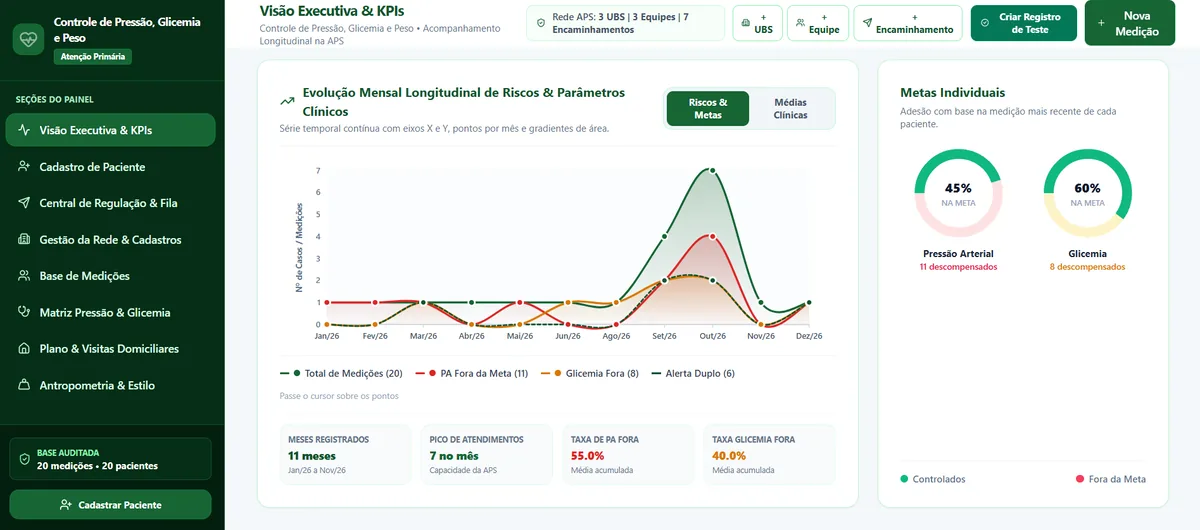
Task: Go to Central de Regulação & Fila
Action: pos(110,203)
